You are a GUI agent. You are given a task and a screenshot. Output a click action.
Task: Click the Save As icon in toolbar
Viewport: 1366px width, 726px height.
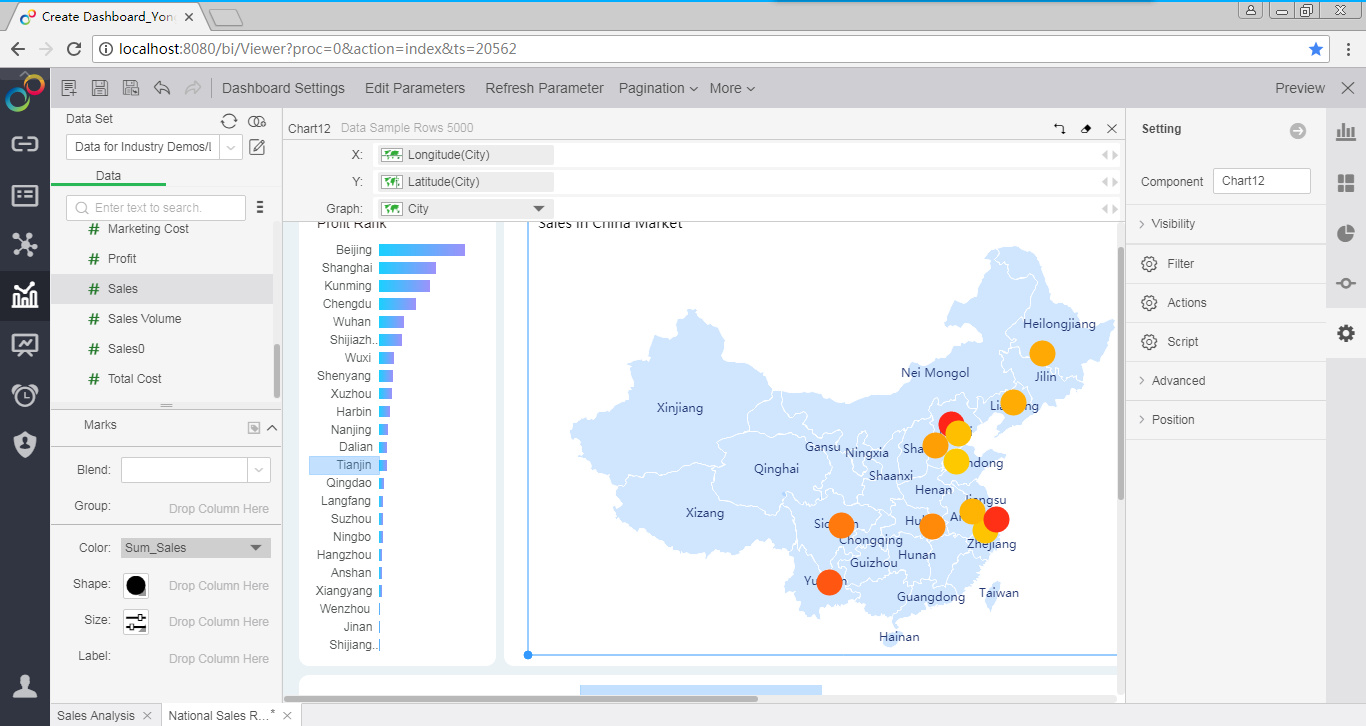point(131,88)
